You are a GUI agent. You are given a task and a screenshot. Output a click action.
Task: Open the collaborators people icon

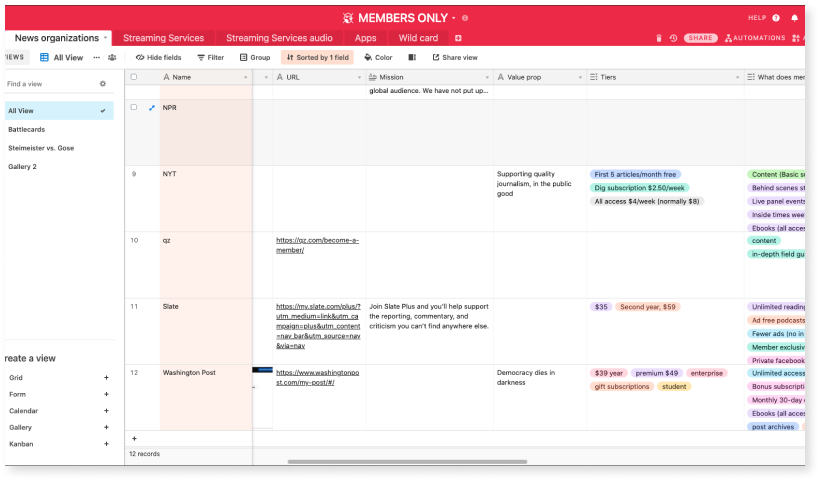112,58
